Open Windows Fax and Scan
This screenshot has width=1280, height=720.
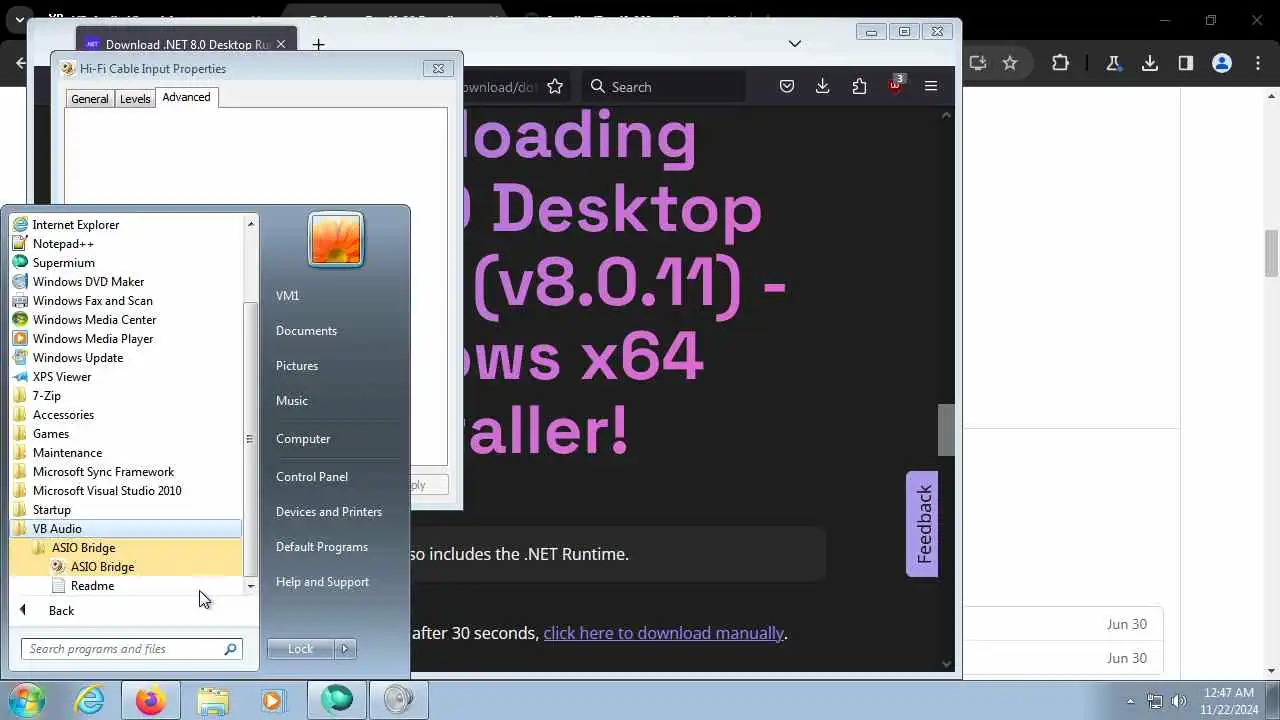click(x=92, y=301)
